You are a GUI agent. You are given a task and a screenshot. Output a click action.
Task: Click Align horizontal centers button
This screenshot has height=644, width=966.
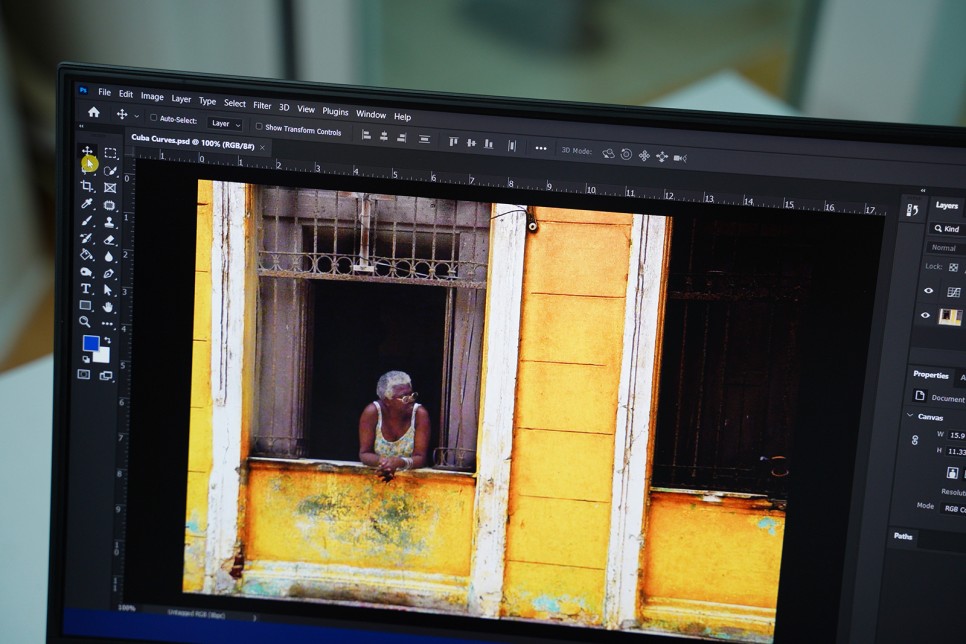coord(384,136)
